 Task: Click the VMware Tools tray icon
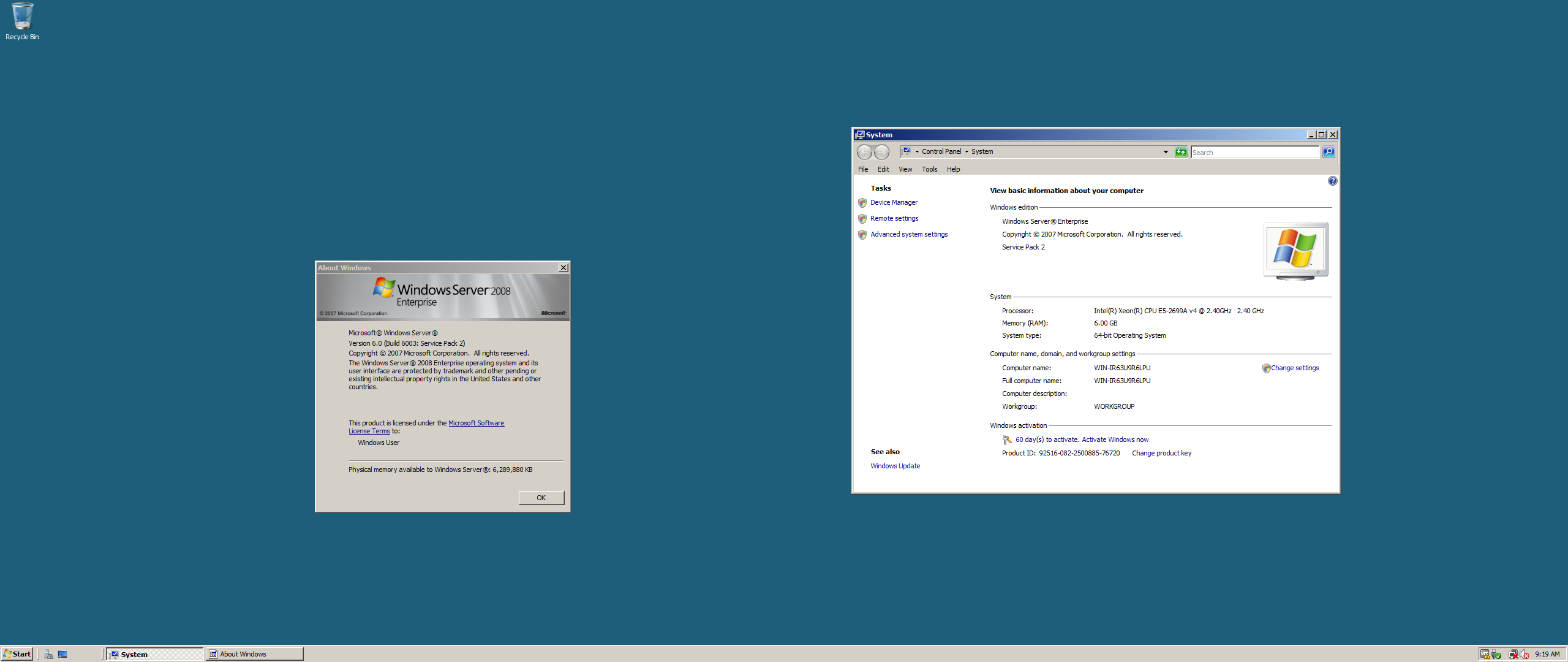tap(1485, 654)
